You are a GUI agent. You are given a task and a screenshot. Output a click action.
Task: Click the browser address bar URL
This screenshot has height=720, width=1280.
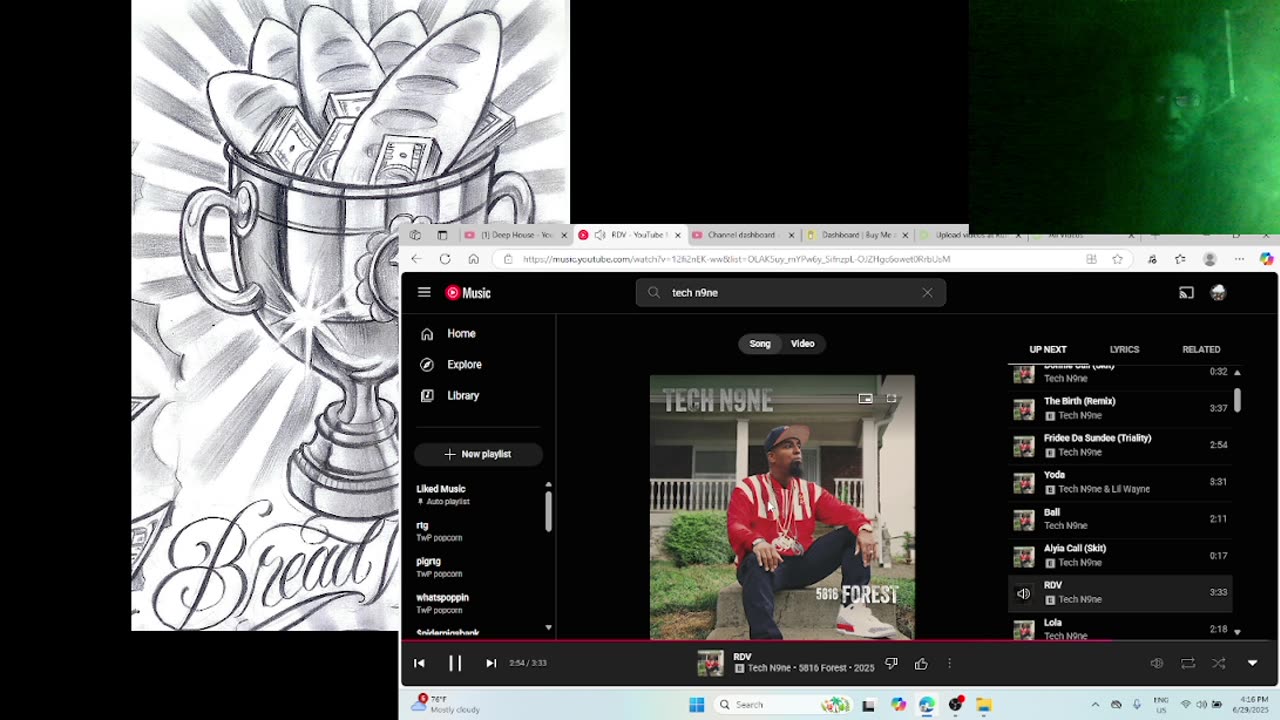click(x=736, y=259)
